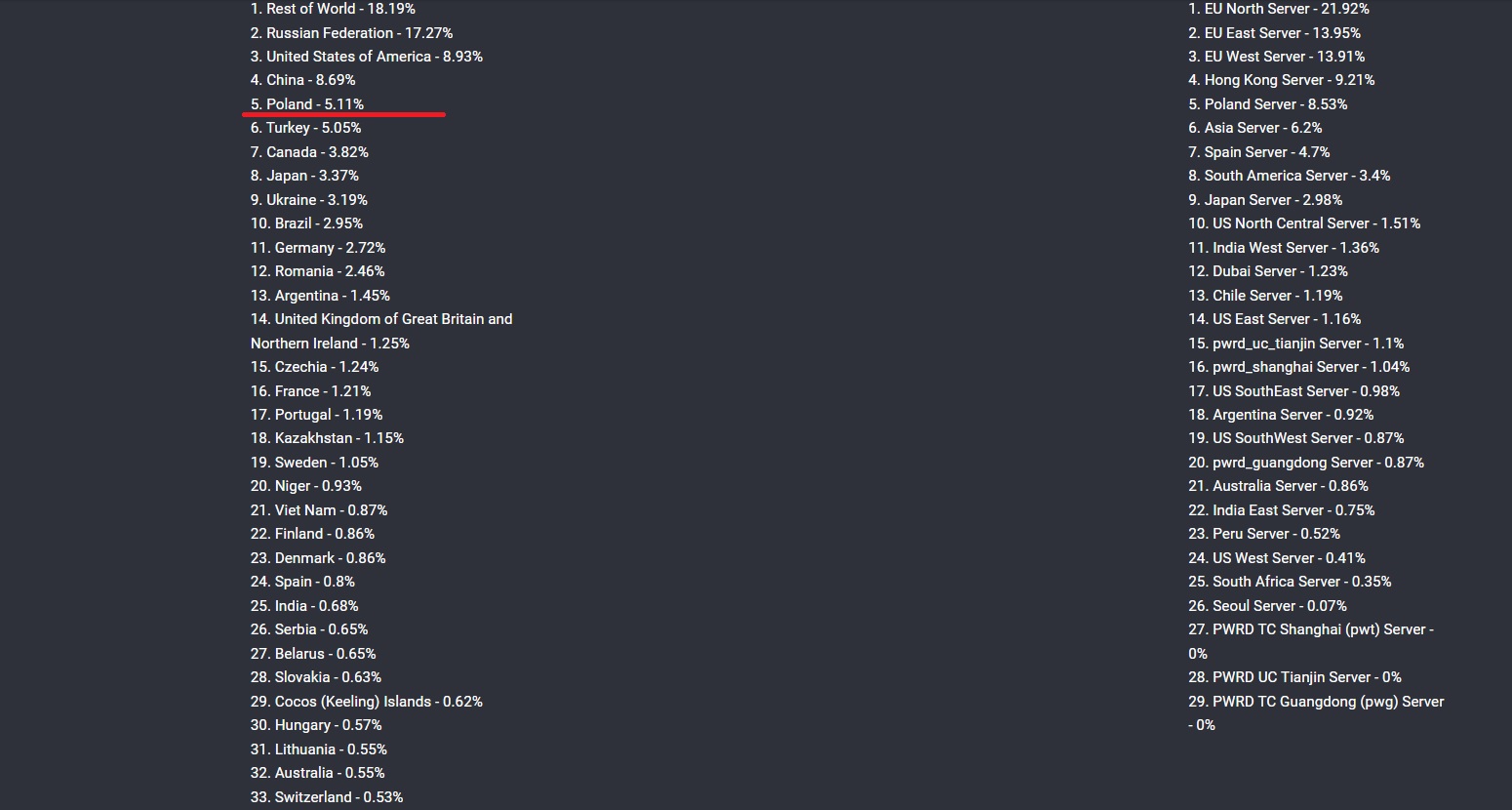The width and height of the screenshot is (1512, 810).
Task: Click Russian Federation 17.27% entry
Action: coord(351,33)
